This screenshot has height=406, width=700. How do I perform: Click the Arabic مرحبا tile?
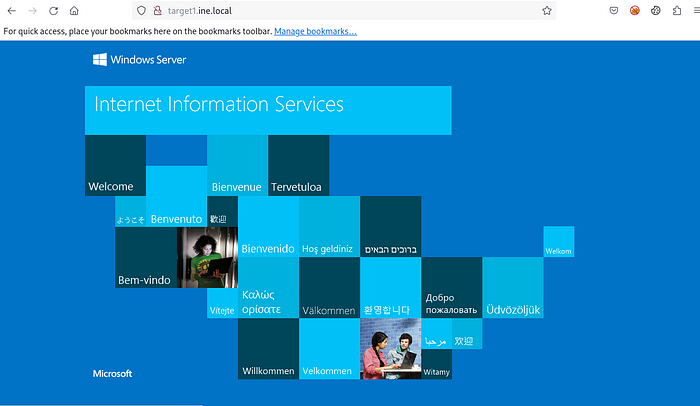pyautogui.click(x=436, y=334)
